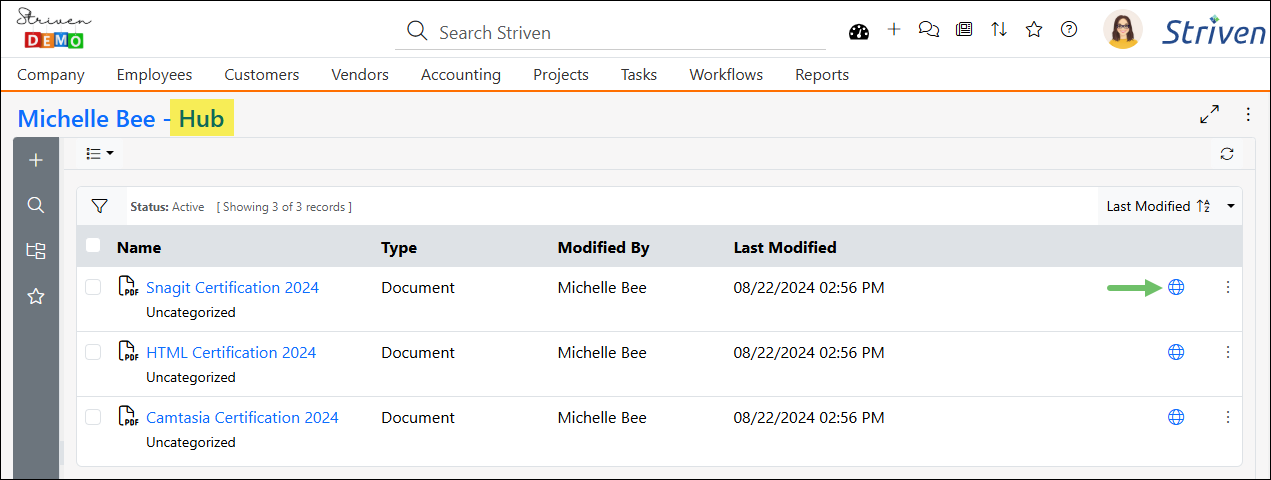Click the Search Striven field
Image resolution: width=1271 pixels, height=480 pixels.
tap(610, 31)
